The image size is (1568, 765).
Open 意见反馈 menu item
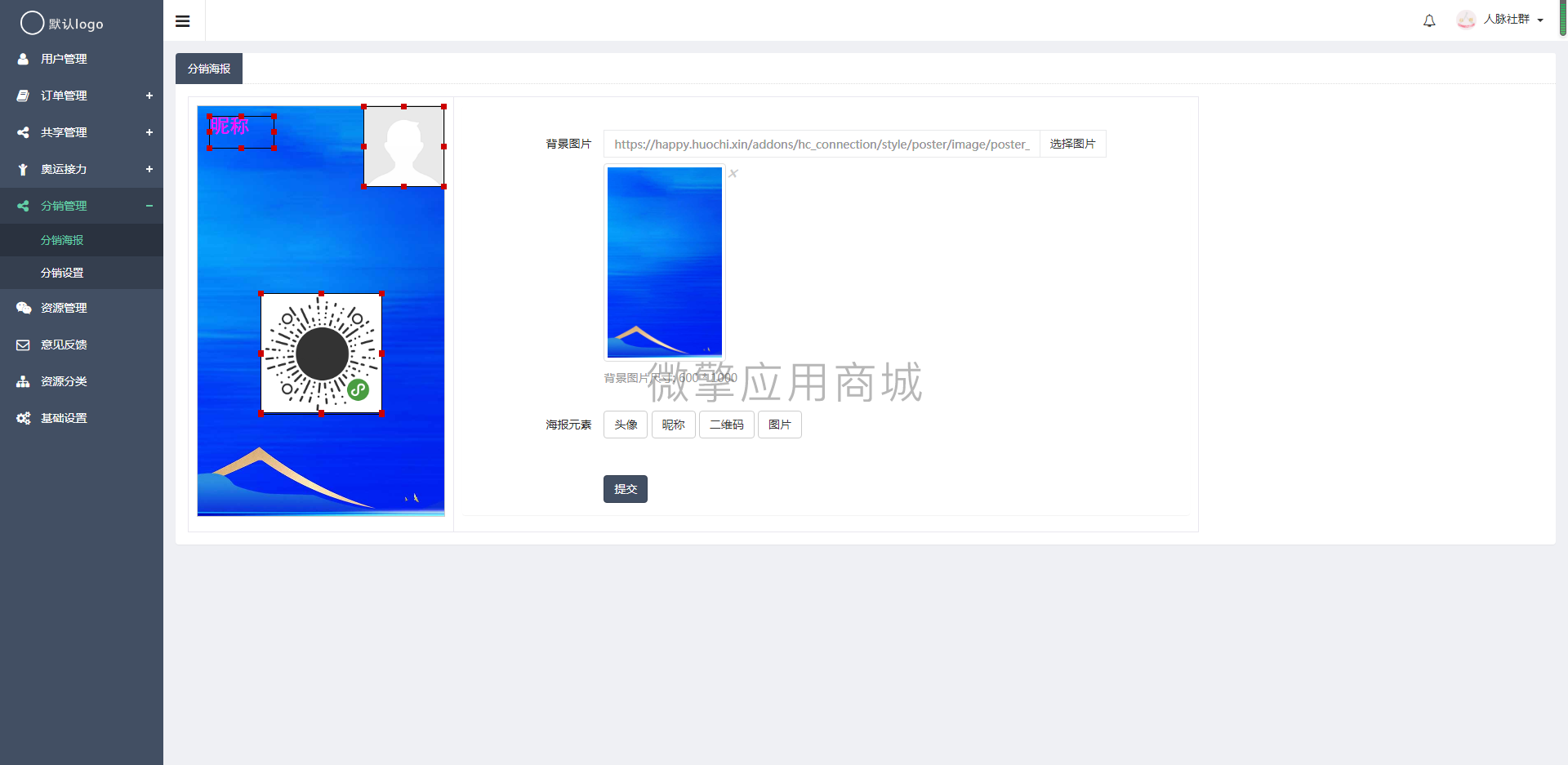tap(82, 345)
